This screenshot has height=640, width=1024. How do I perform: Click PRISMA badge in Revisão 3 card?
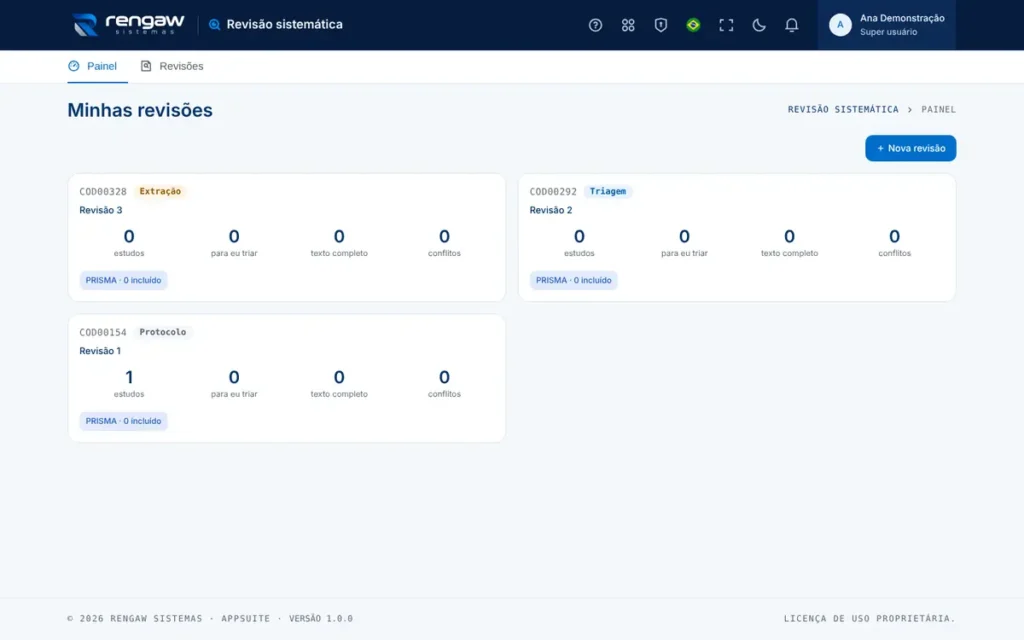(123, 280)
